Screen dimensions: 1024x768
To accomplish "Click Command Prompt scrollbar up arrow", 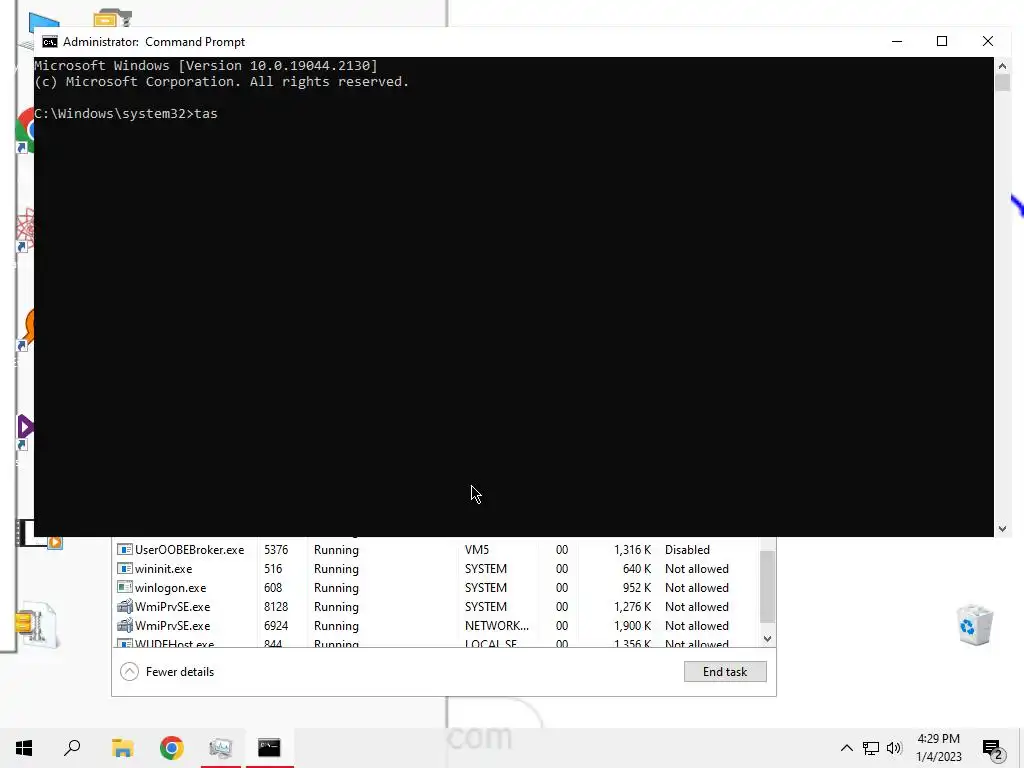I will point(1002,66).
